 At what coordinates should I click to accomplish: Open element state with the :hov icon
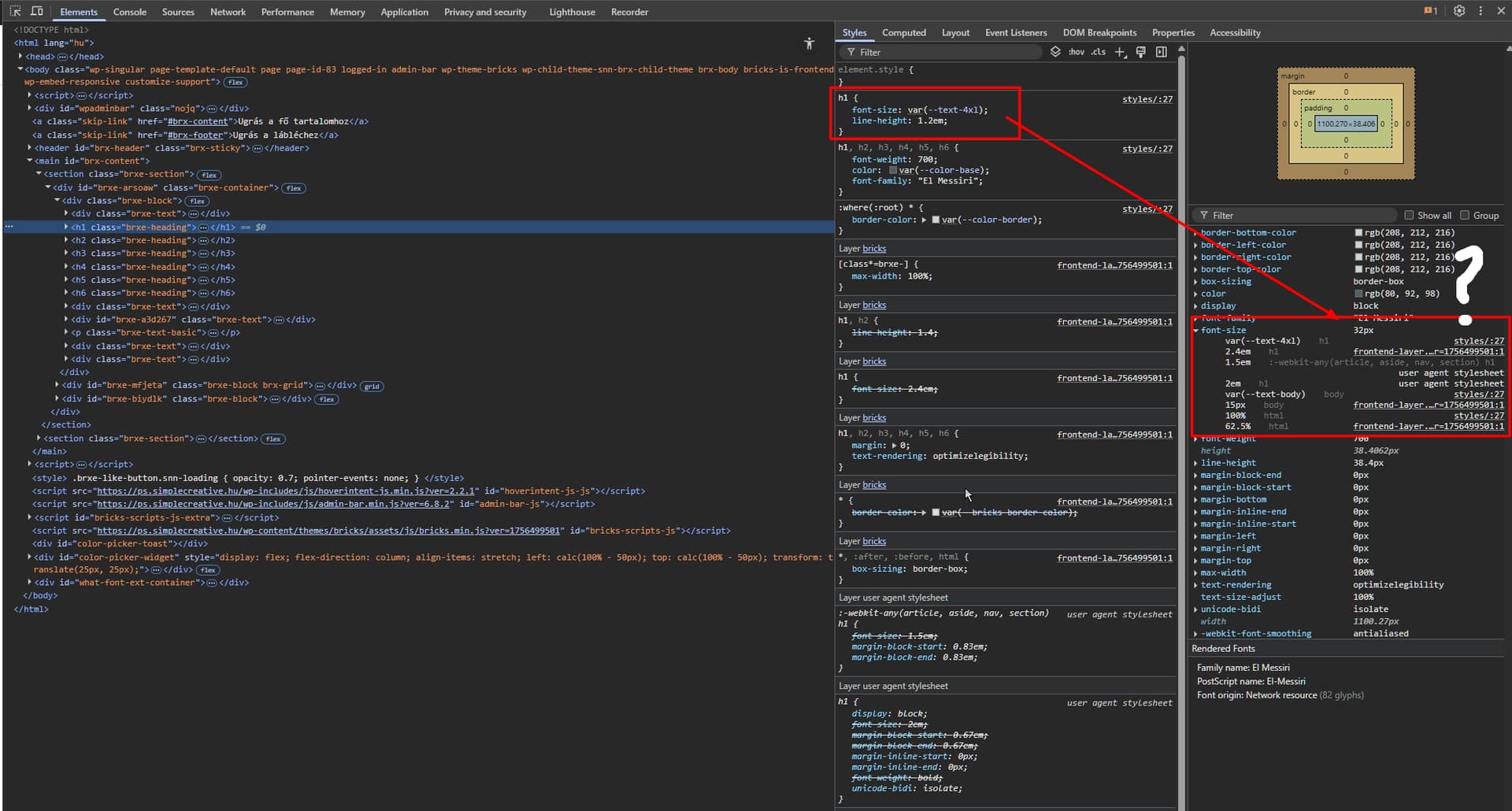coord(1076,52)
